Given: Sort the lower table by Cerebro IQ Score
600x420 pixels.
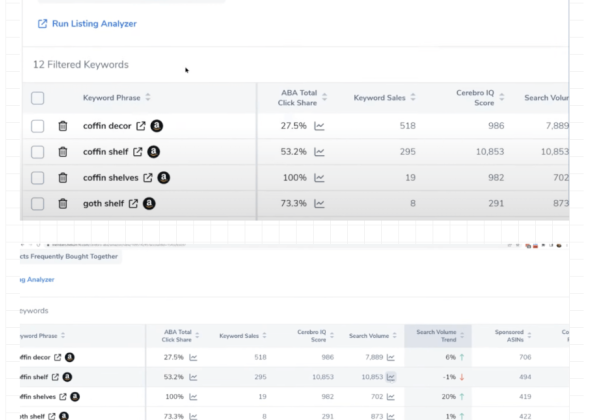Looking at the screenshot, I should 332,335.
